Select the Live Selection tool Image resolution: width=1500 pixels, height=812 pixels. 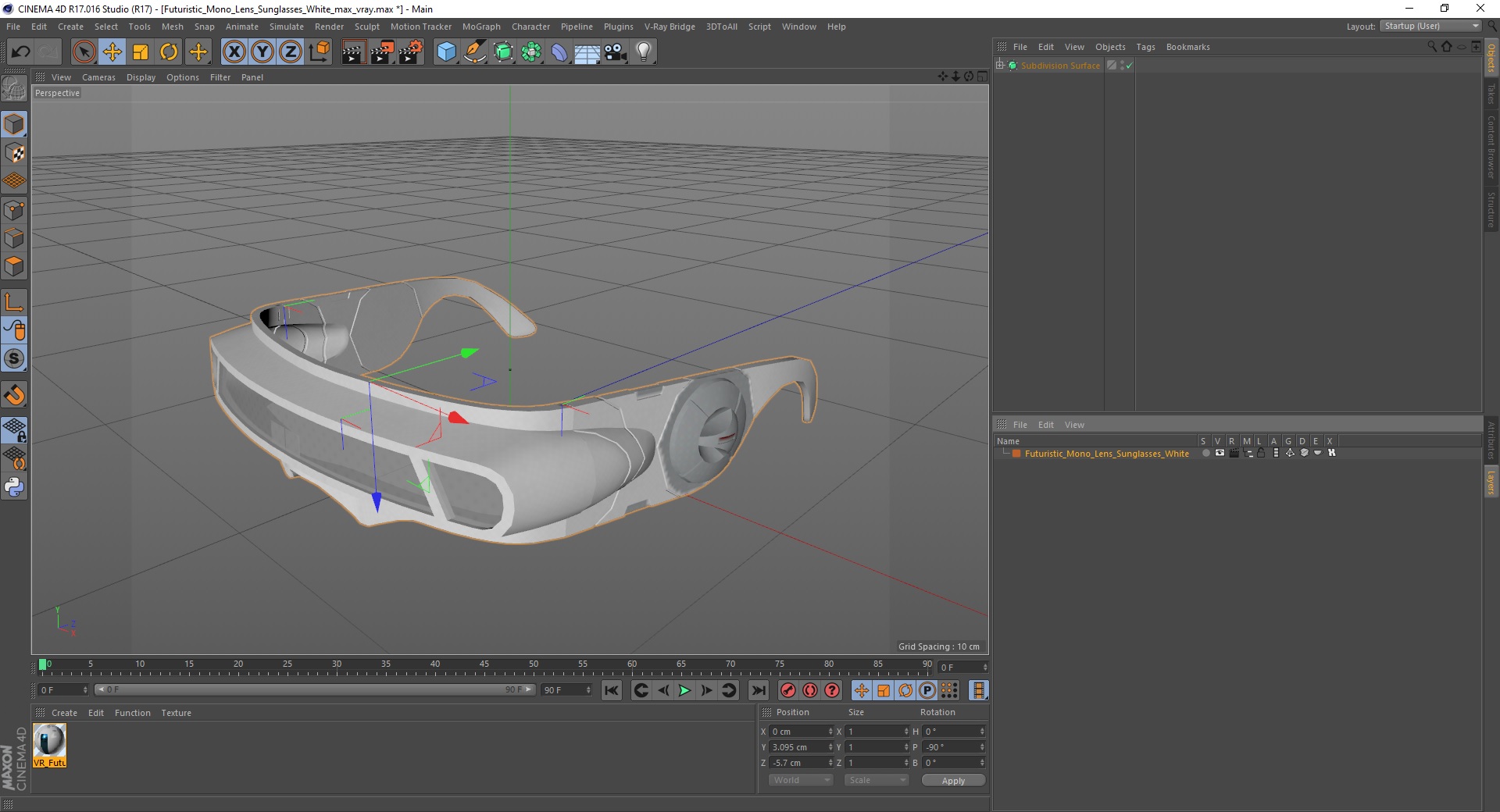(x=84, y=52)
